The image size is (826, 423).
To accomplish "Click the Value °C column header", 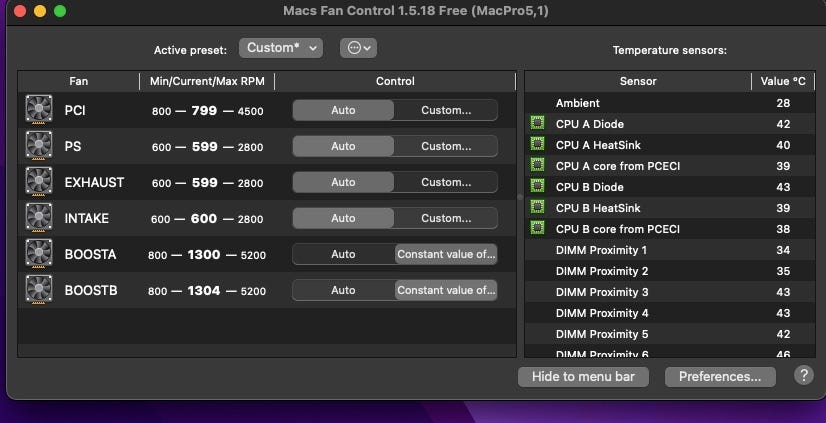I will pyautogui.click(x=783, y=81).
